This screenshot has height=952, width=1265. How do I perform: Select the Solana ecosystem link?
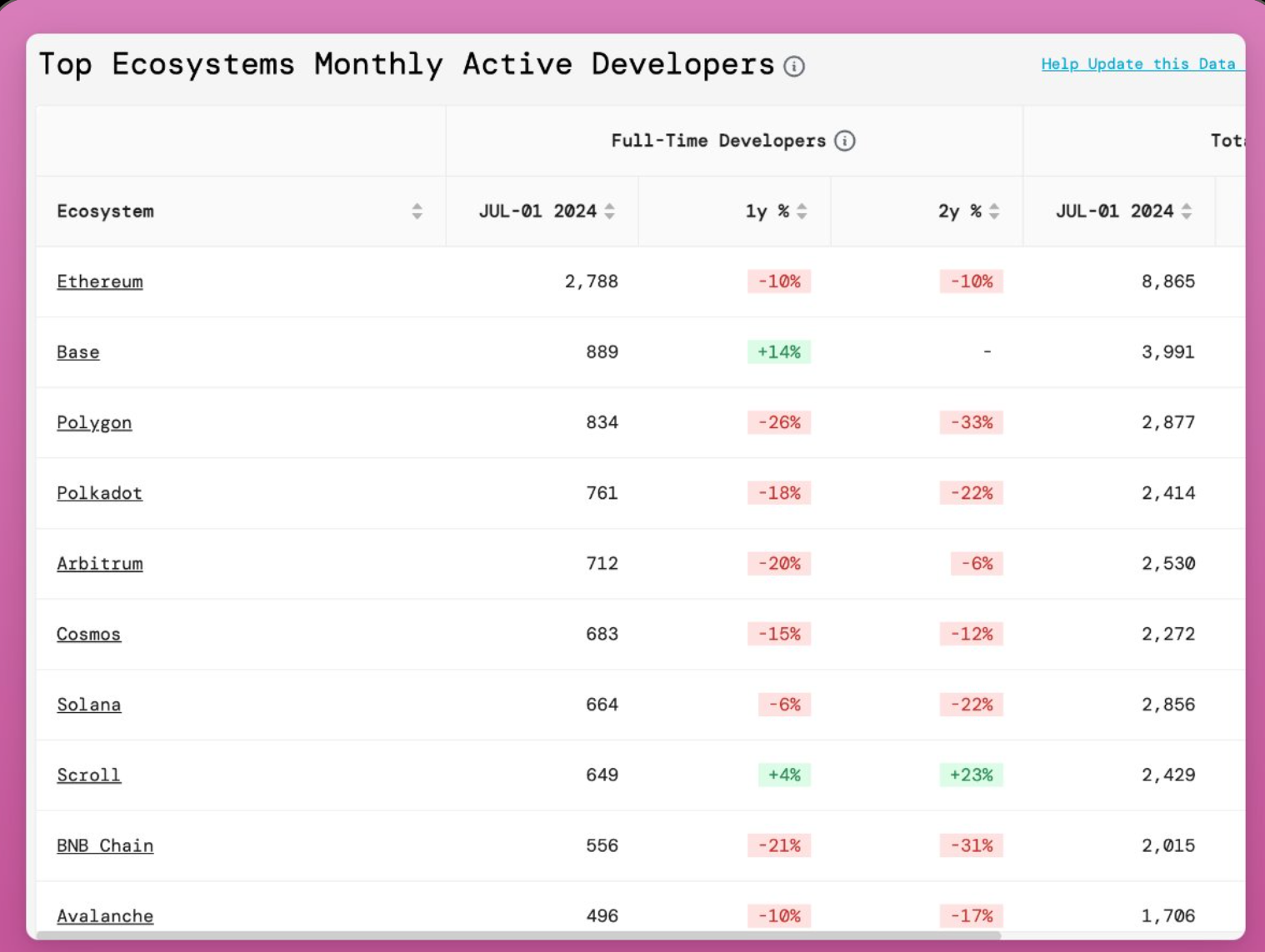(89, 705)
